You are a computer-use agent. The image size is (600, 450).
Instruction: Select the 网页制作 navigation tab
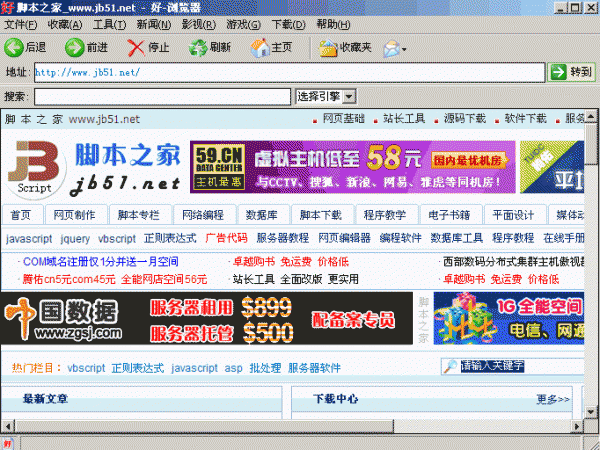click(75, 215)
